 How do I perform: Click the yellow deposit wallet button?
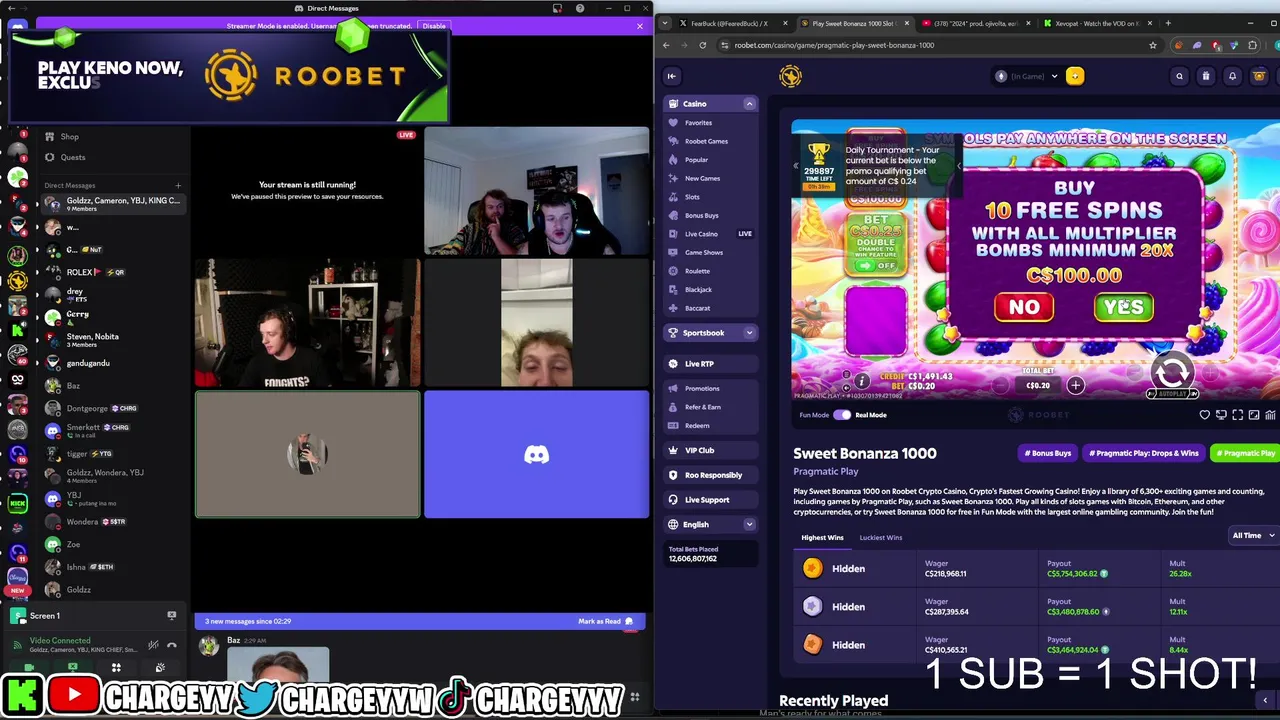1075,76
